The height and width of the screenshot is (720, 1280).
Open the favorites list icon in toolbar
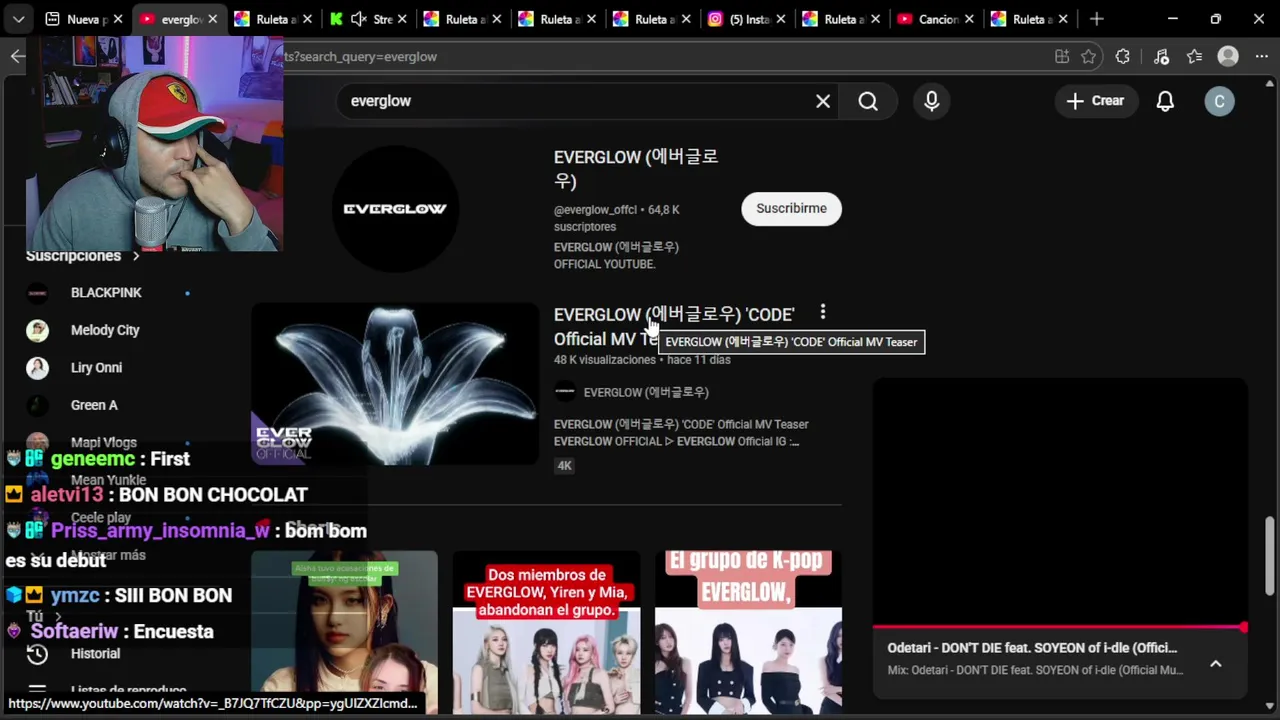(x=1194, y=57)
